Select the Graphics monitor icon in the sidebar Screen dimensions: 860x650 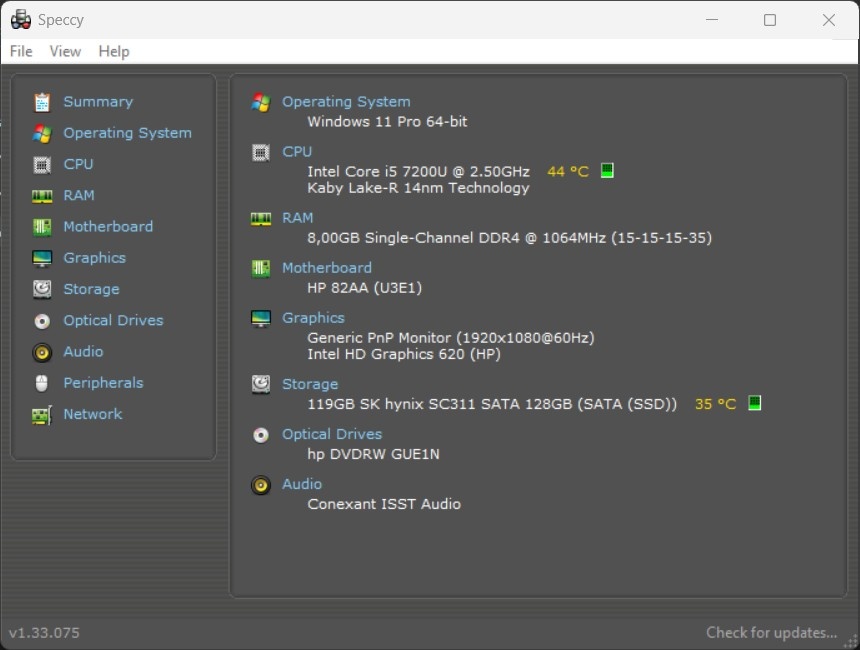point(41,257)
